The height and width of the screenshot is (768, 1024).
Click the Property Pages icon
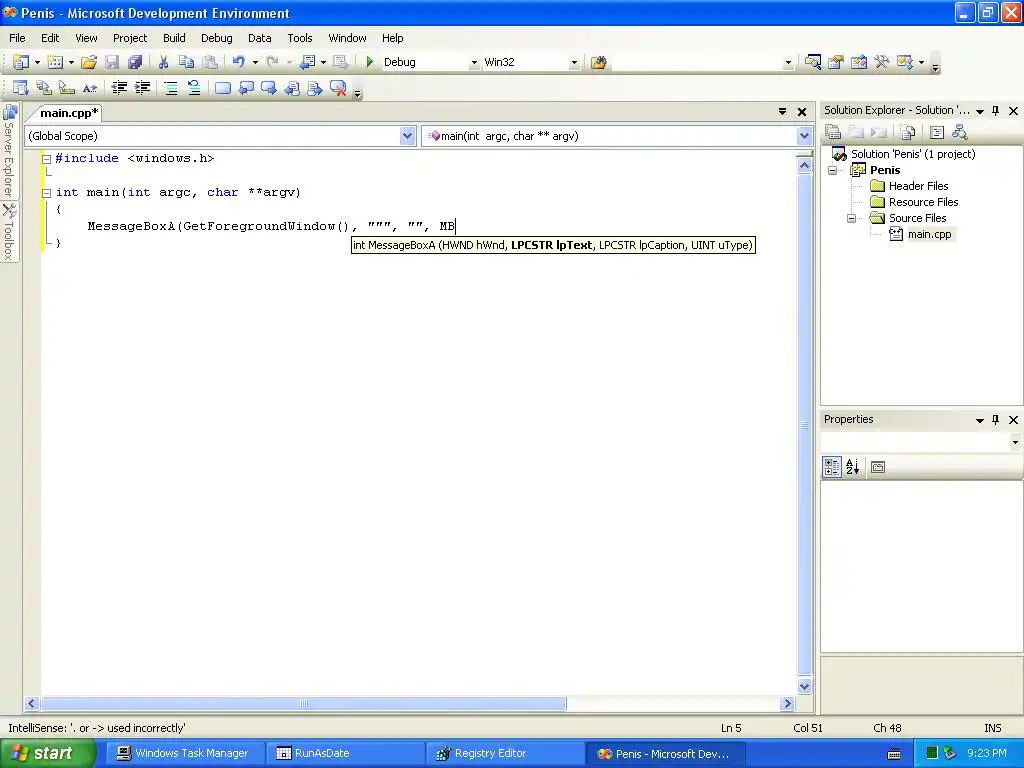878,467
